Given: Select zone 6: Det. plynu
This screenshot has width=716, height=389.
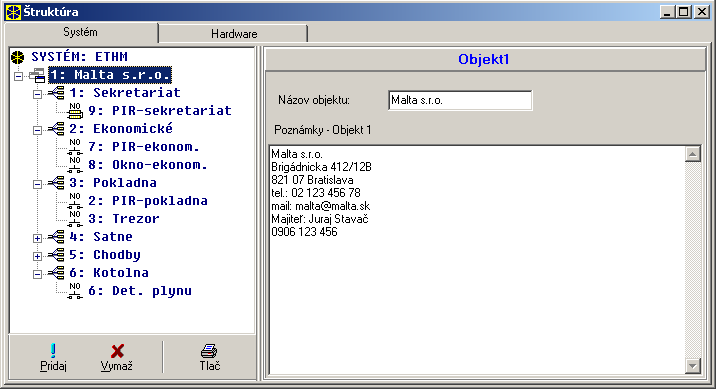Looking at the screenshot, I should pyautogui.click(x=140, y=291).
